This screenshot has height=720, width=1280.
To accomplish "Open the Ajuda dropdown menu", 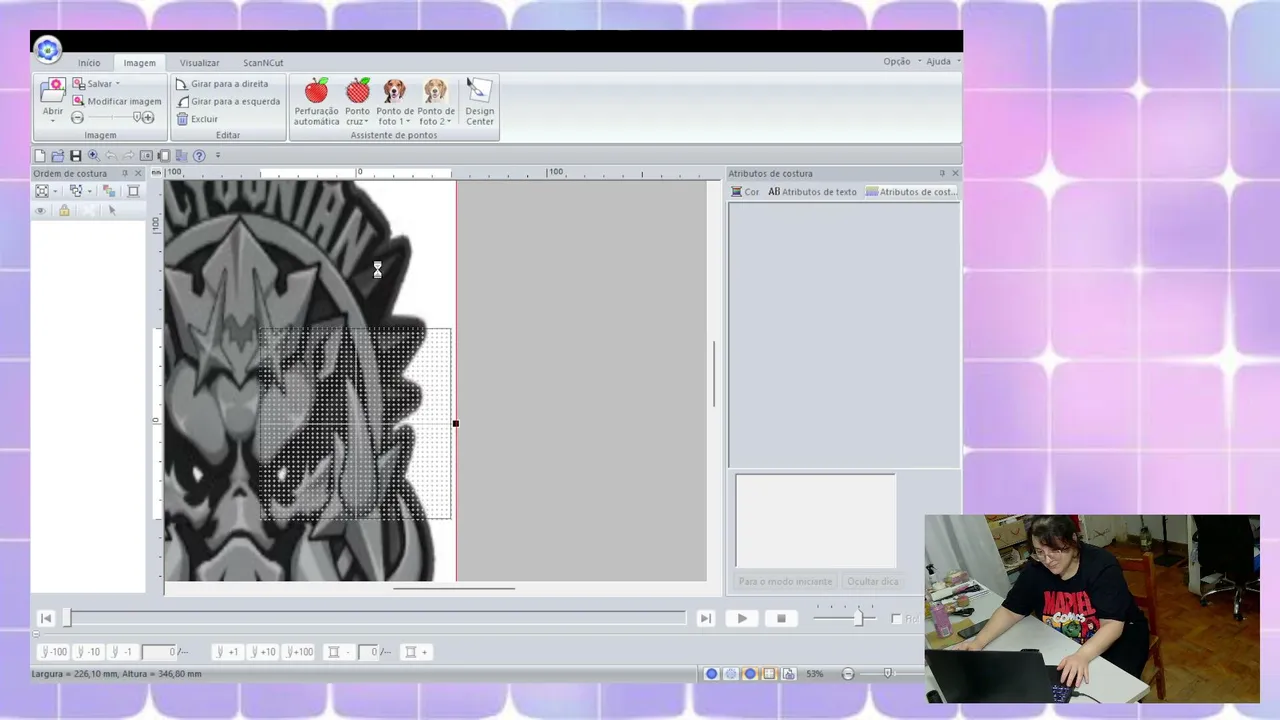I will click(942, 61).
